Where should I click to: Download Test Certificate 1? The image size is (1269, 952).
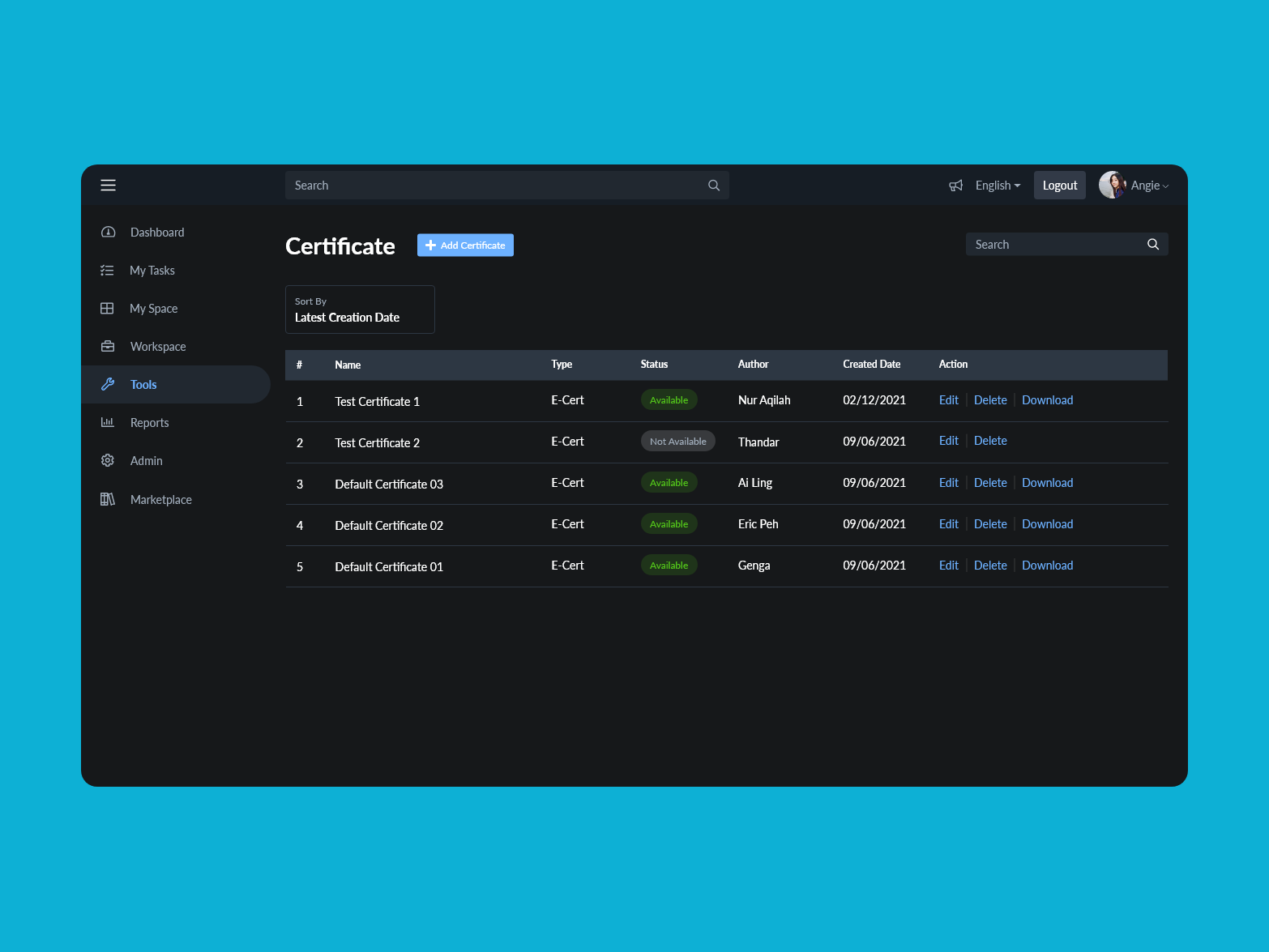point(1047,400)
